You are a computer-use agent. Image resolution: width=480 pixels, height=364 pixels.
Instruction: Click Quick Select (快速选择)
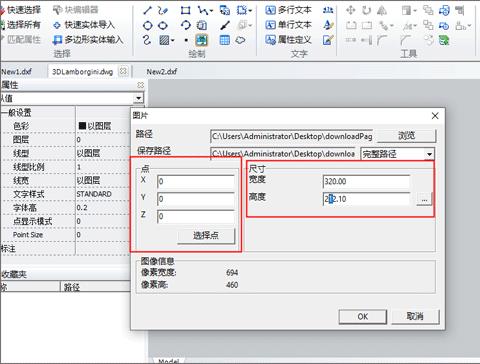pos(21,10)
